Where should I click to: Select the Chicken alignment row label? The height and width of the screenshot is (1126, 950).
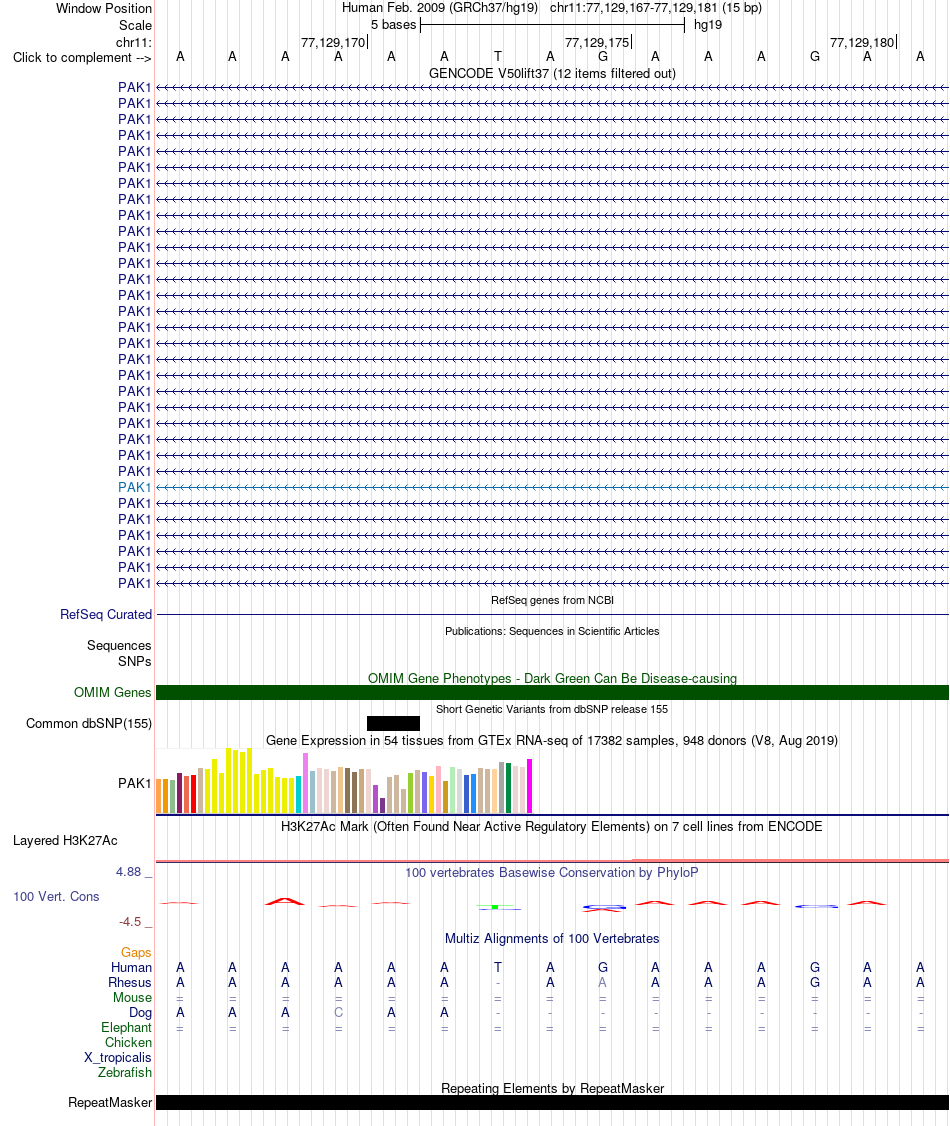point(129,1043)
